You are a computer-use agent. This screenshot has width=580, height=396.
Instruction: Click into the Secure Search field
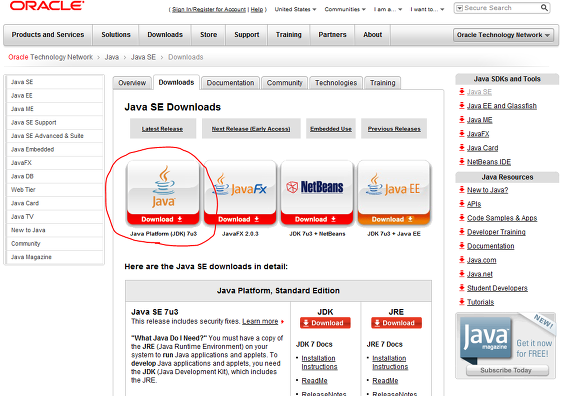tap(502, 8)
